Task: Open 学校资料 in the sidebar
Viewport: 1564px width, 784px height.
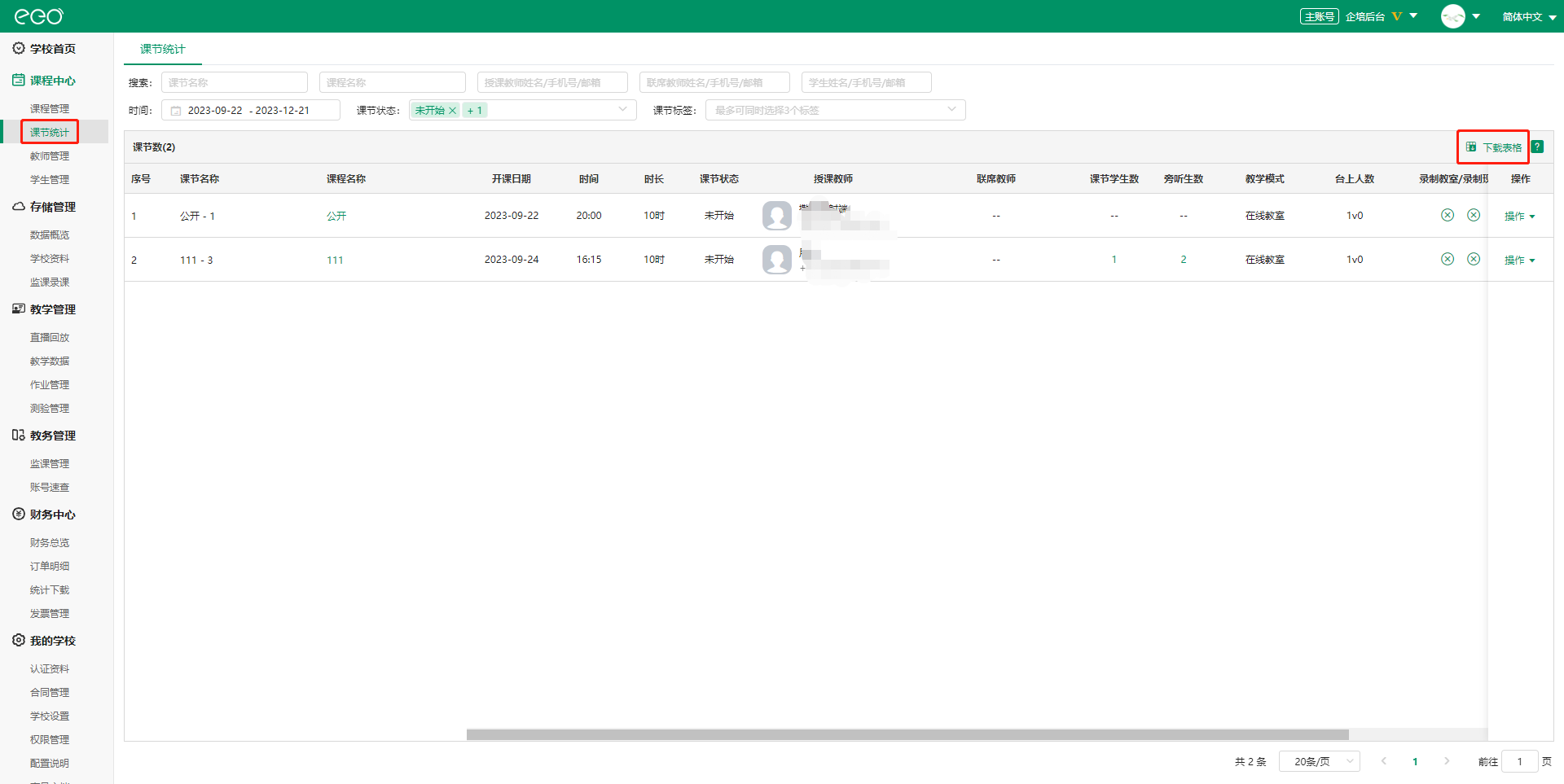Action: click(x=50, y=258)
